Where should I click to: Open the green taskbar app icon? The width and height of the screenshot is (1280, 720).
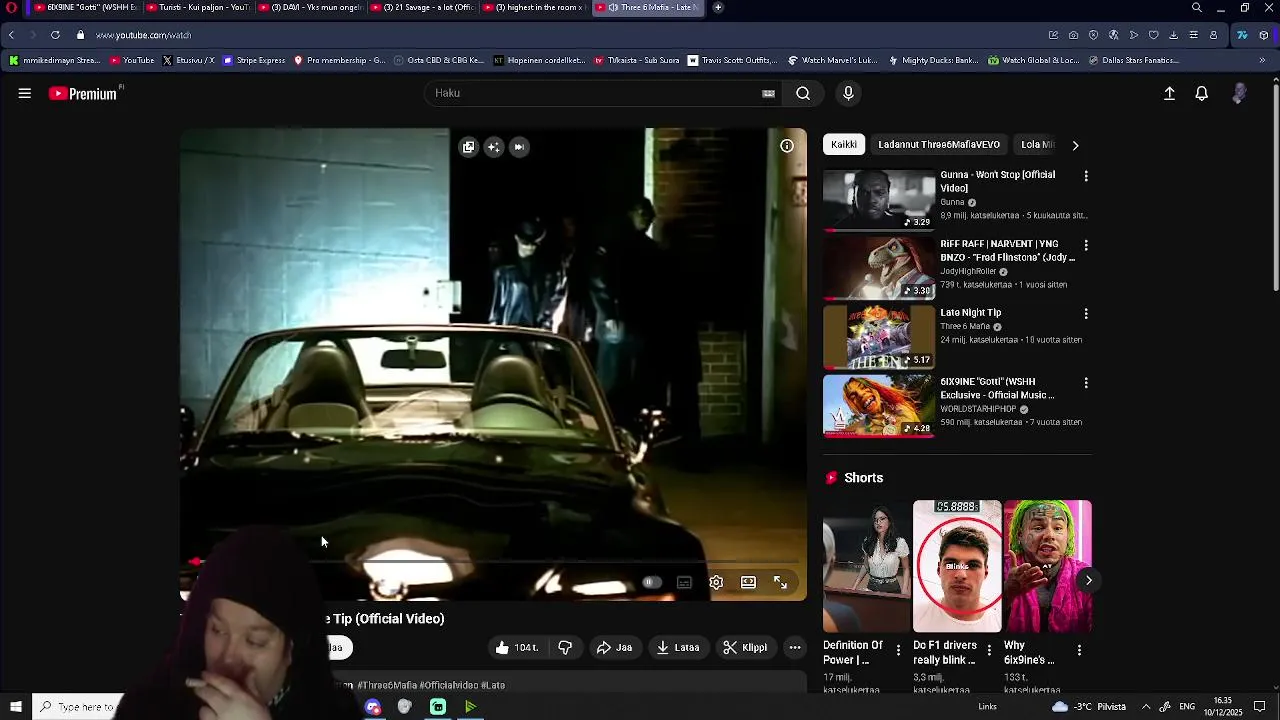point(438,707)
